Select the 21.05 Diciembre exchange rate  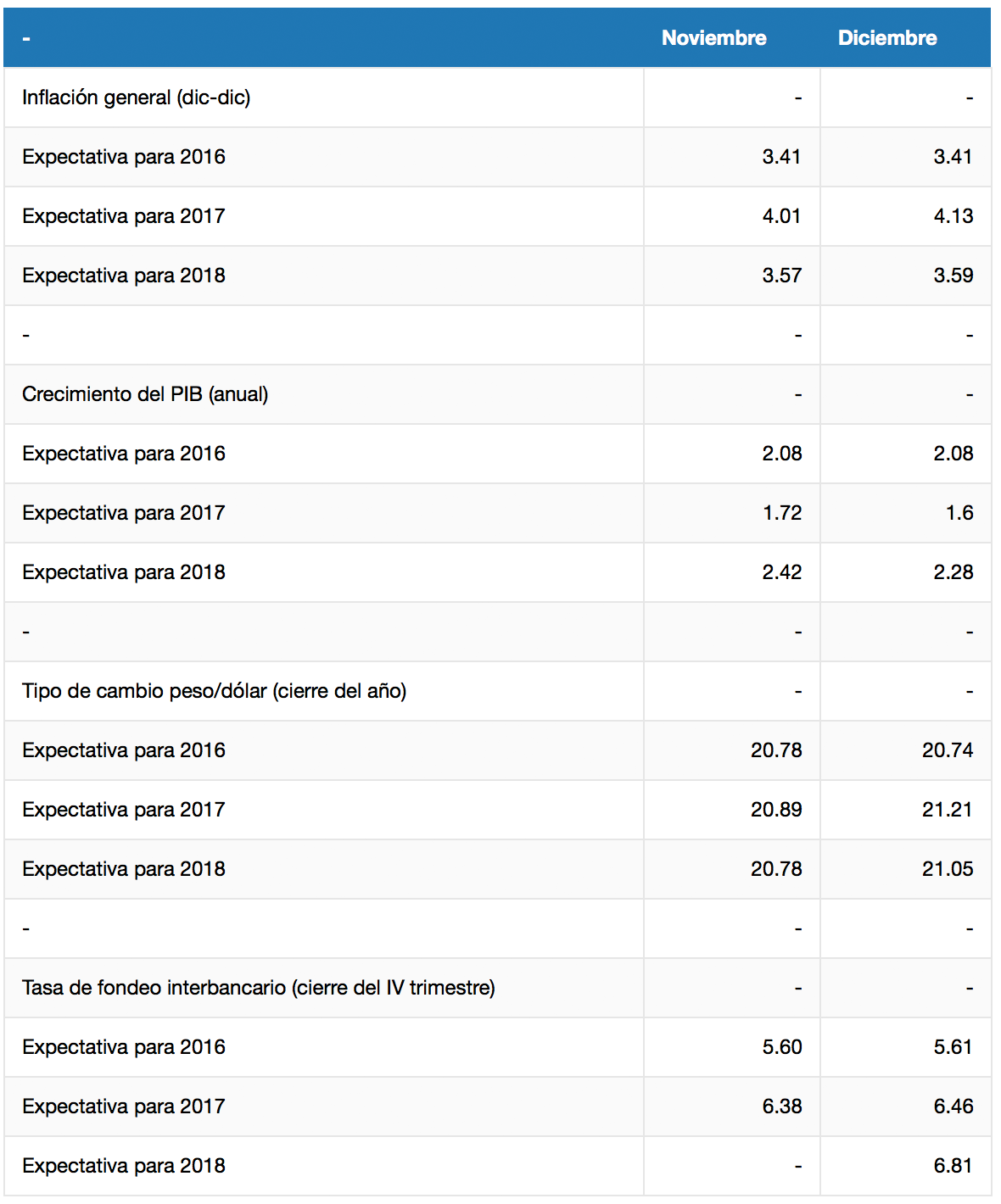tap(948, 869)
